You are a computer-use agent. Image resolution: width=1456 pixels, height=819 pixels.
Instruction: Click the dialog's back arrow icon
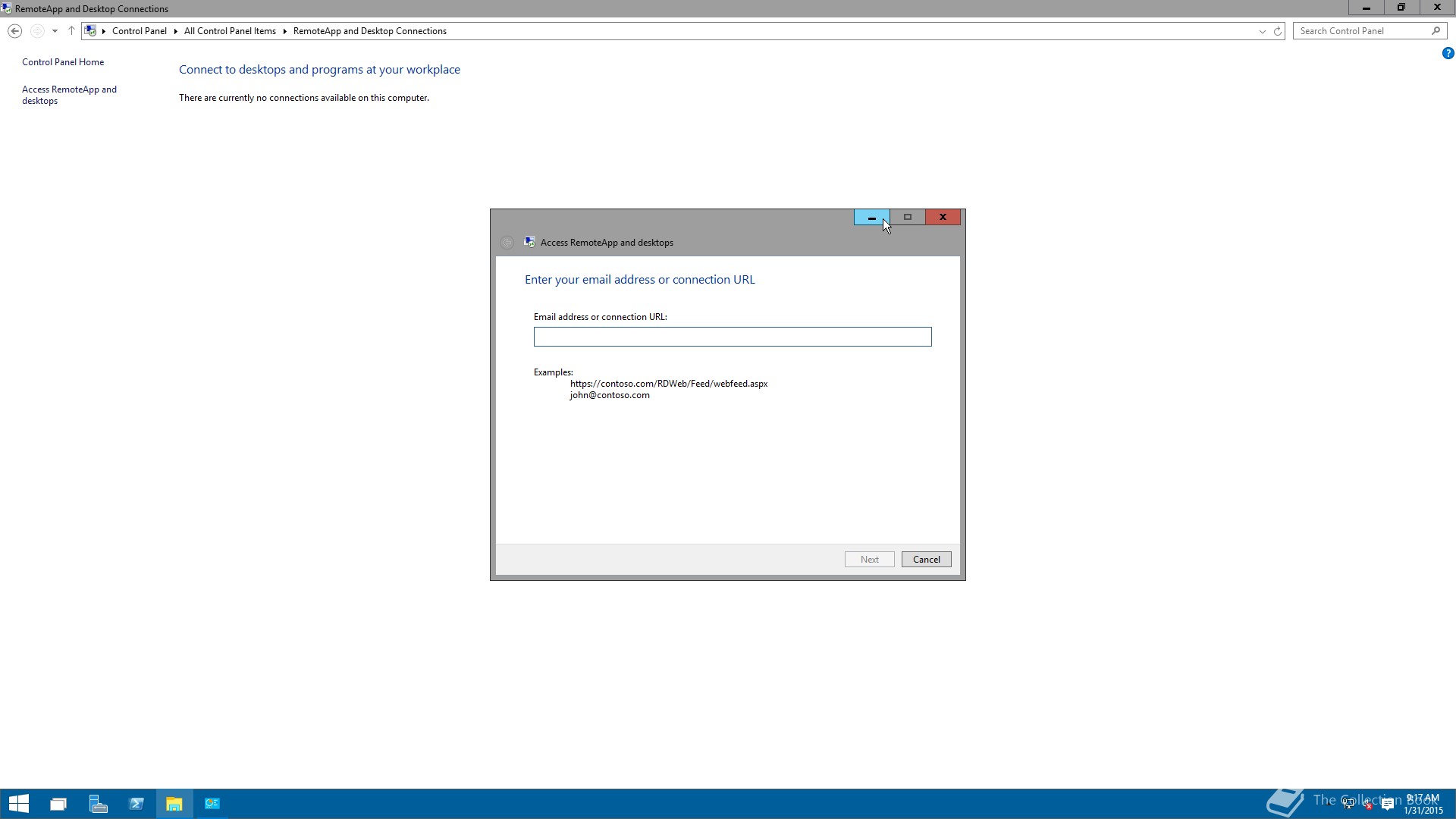(x=507, y=243)
